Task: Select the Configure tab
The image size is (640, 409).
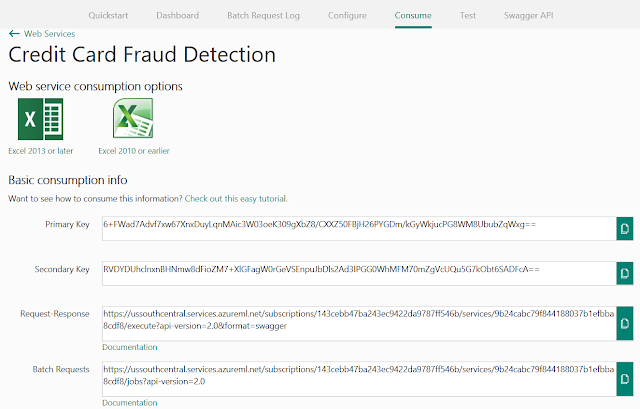Action: [347, 16]
